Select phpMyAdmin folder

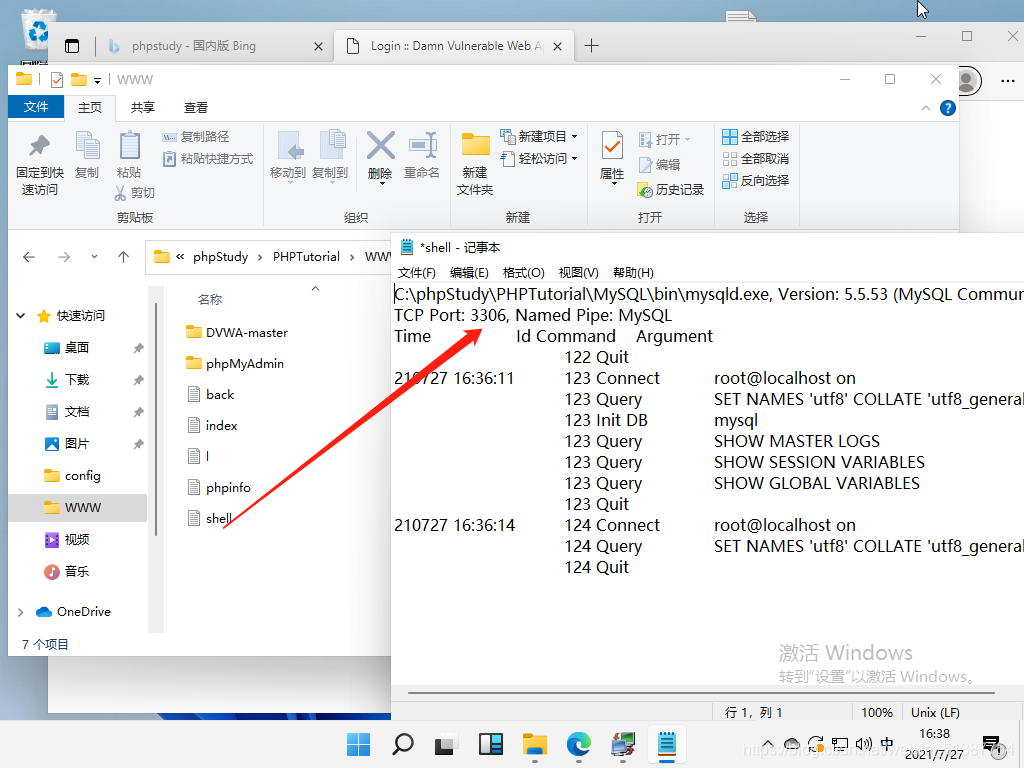pyautogui.click(x=235, y=364)
